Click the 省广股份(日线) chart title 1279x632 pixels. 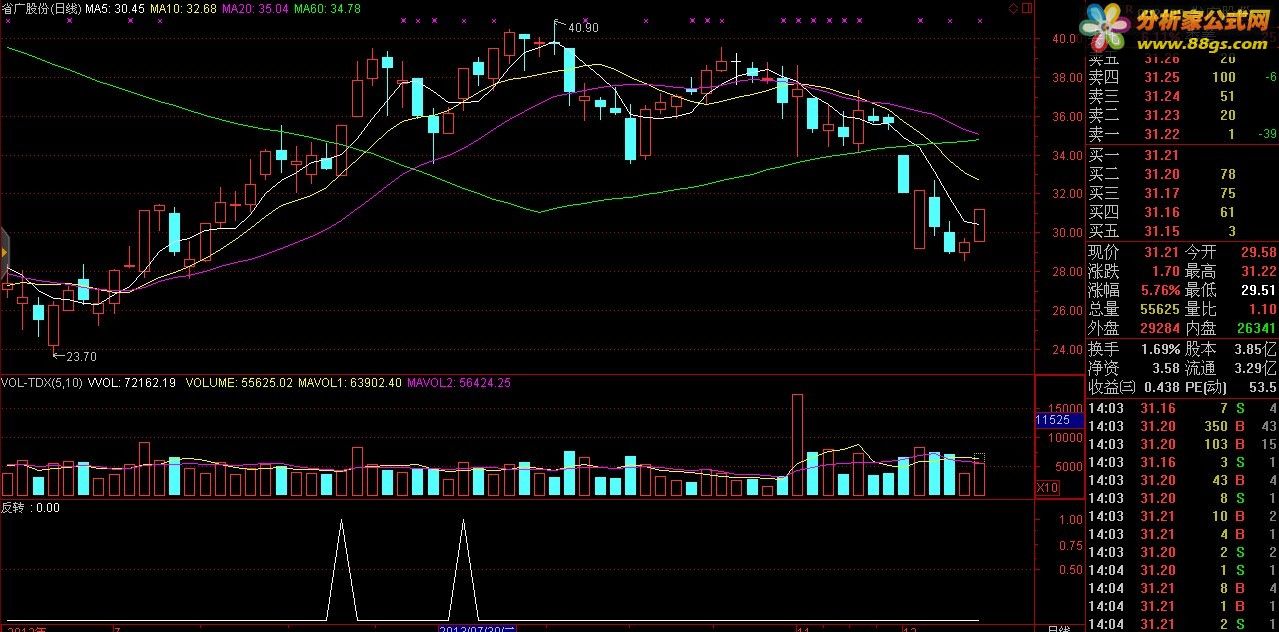pyautogui.click(x=40, y=8)
